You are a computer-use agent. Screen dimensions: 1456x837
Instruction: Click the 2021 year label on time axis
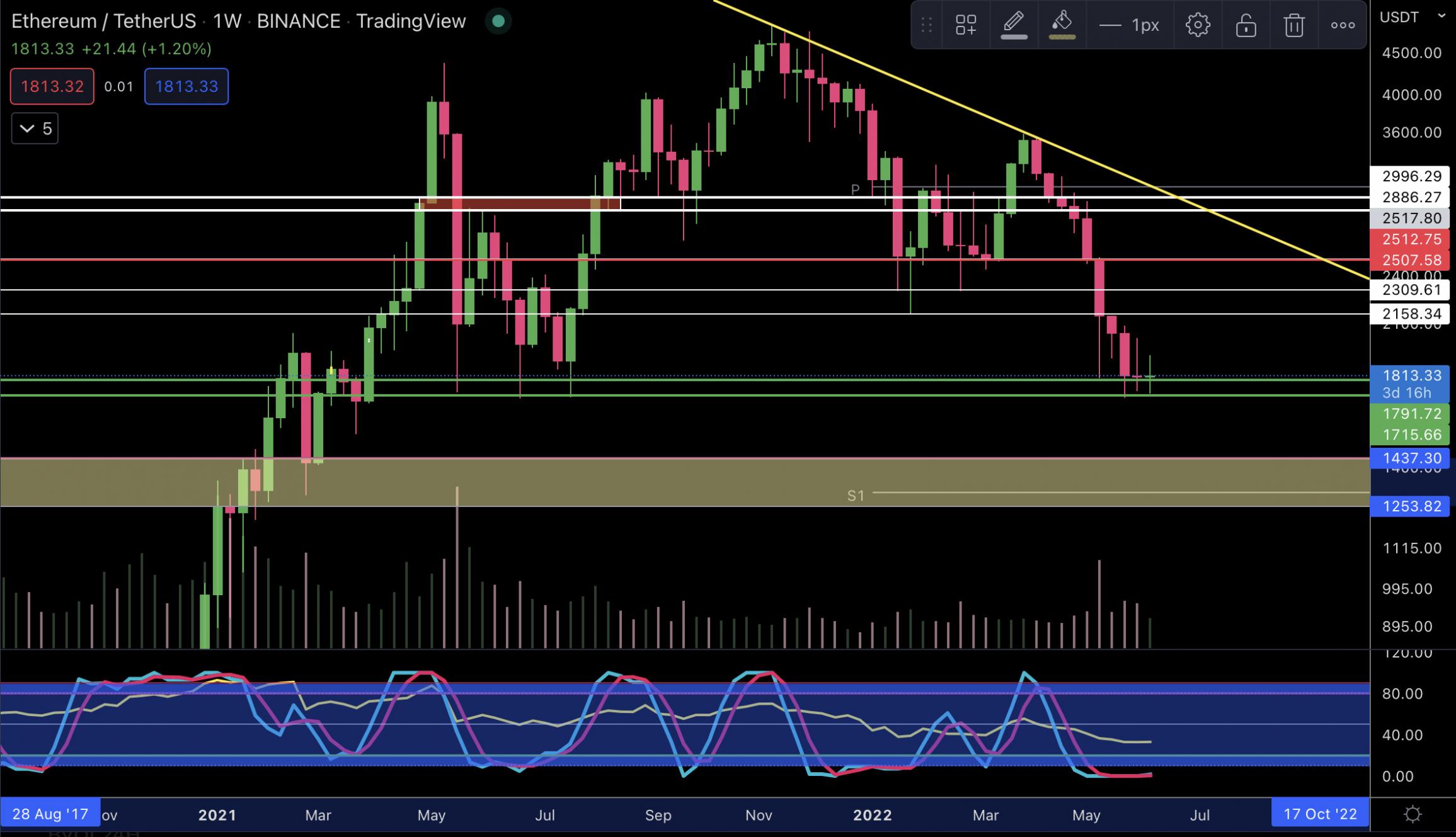pyautogui.click(x=217, y=815)
